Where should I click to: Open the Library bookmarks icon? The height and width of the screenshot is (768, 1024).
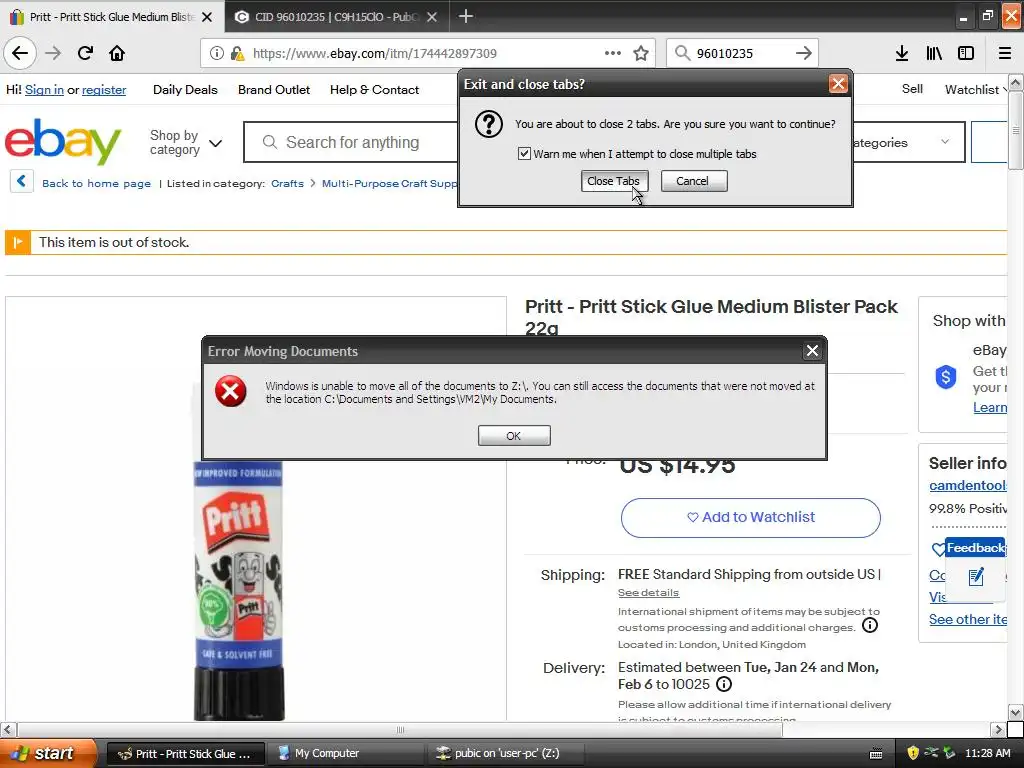[934, 53]
